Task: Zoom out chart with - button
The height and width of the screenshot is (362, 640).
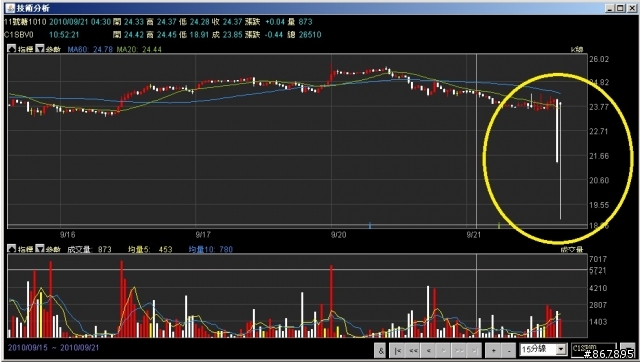Action: [509, 350]
